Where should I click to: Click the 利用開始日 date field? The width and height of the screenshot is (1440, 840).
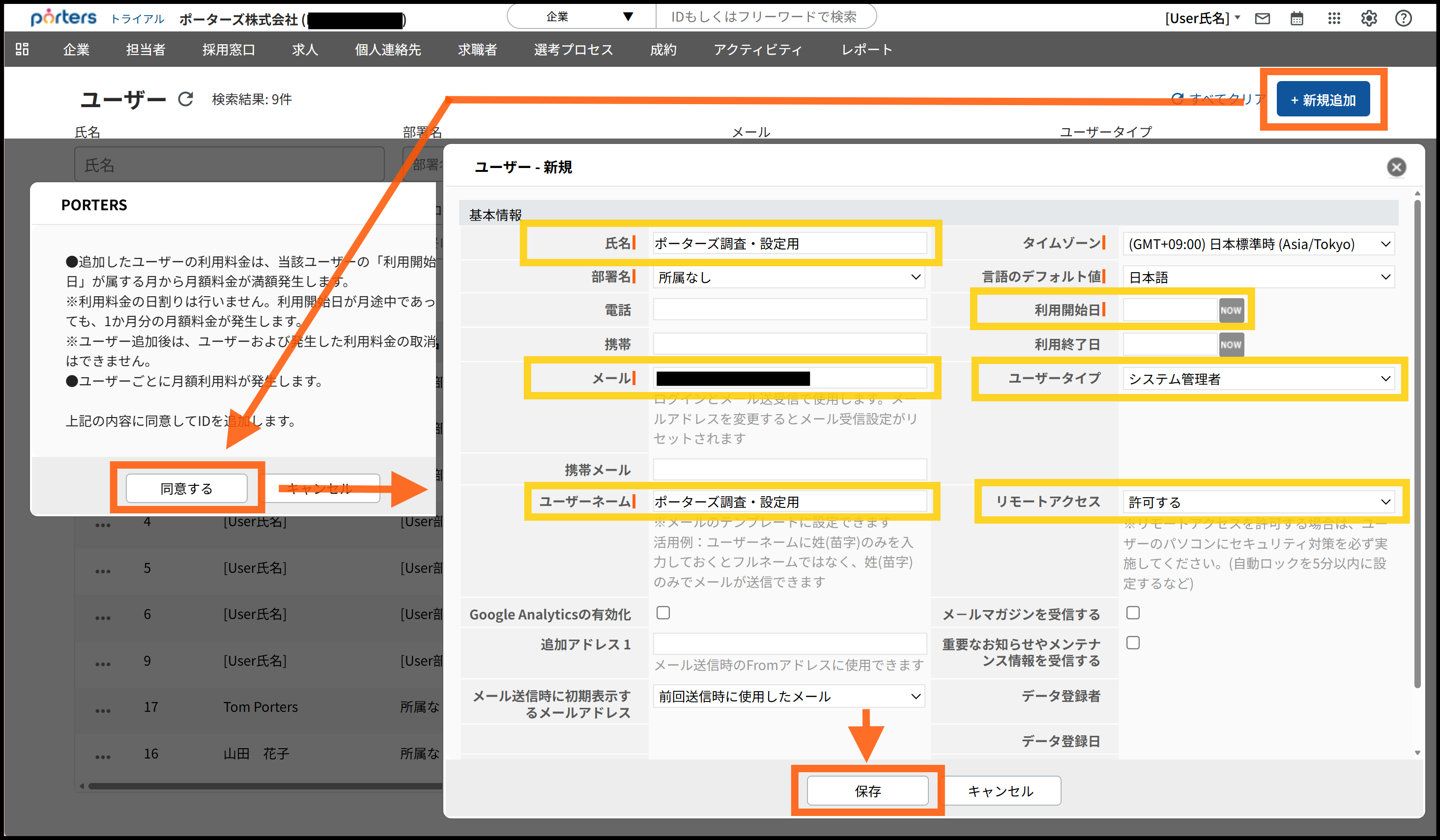pos(1170,310)
